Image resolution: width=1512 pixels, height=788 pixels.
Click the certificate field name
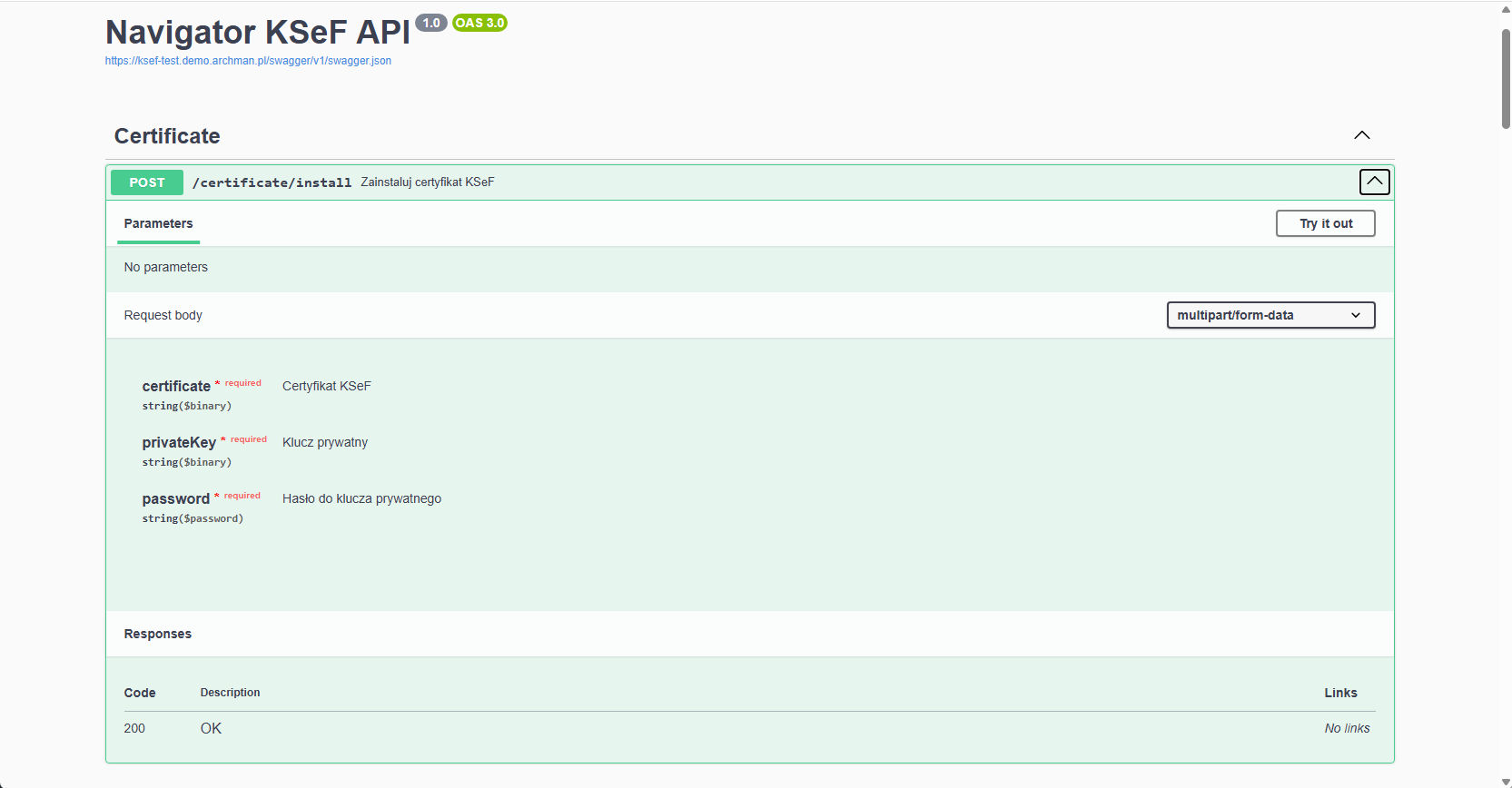tap(176, 387)
